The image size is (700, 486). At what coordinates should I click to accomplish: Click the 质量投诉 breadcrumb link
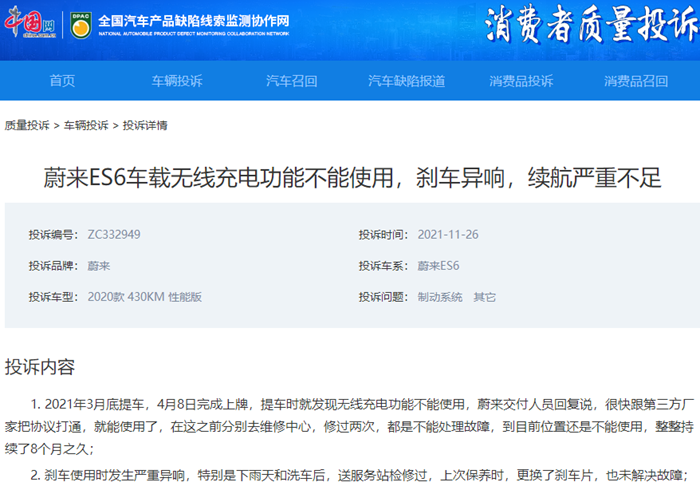coord(27,126)
